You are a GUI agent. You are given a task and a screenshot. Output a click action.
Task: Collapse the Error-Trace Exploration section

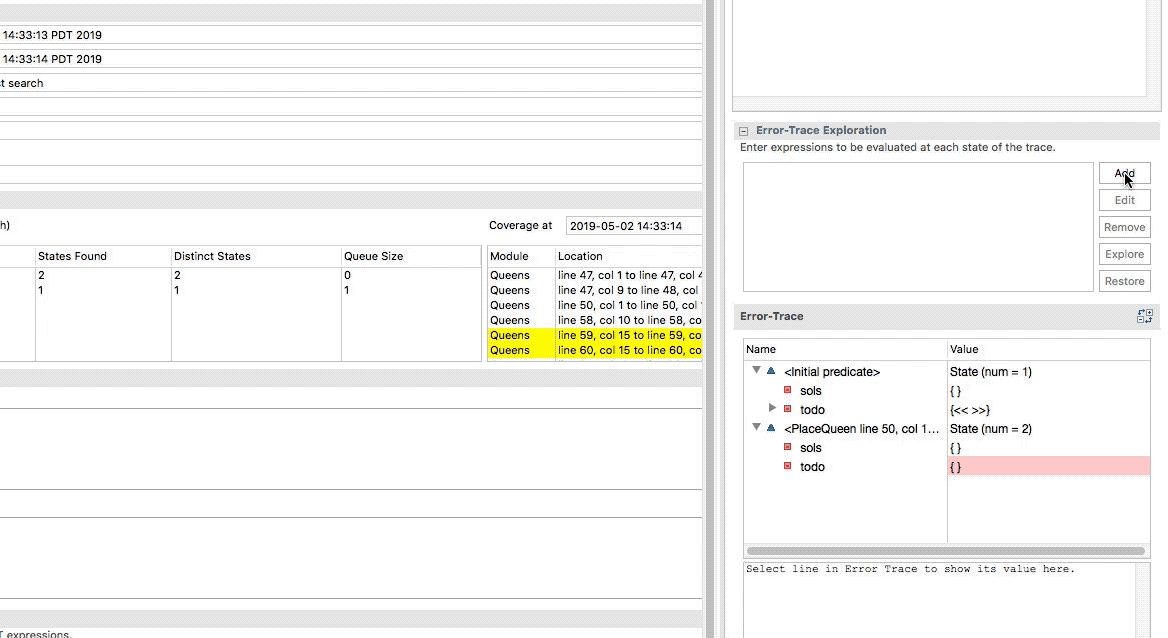(x=744, y=131)
